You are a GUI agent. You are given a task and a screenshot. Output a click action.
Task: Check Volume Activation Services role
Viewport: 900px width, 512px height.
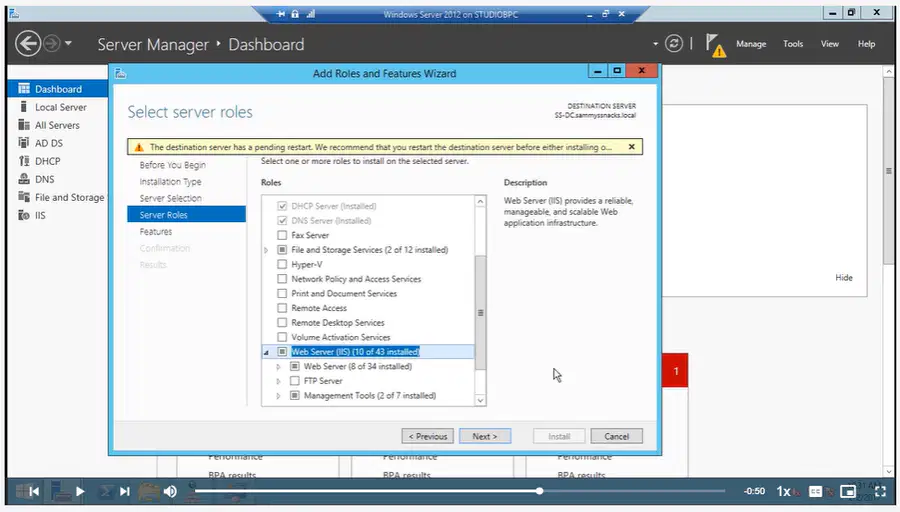[x=282, y=338]
